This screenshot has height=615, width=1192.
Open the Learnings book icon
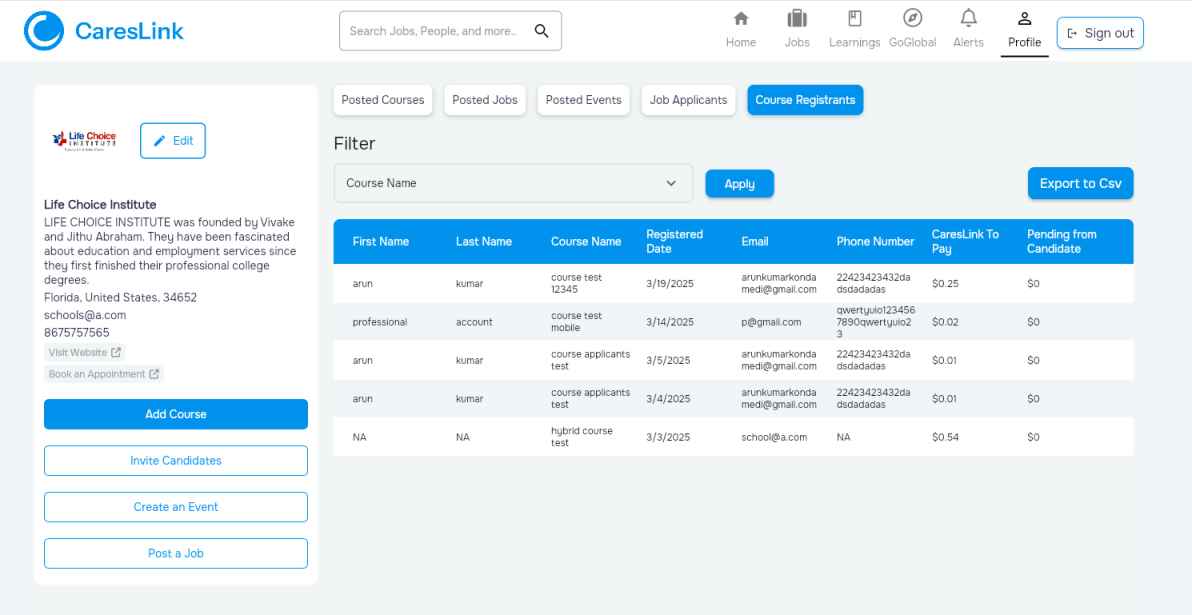854,19
